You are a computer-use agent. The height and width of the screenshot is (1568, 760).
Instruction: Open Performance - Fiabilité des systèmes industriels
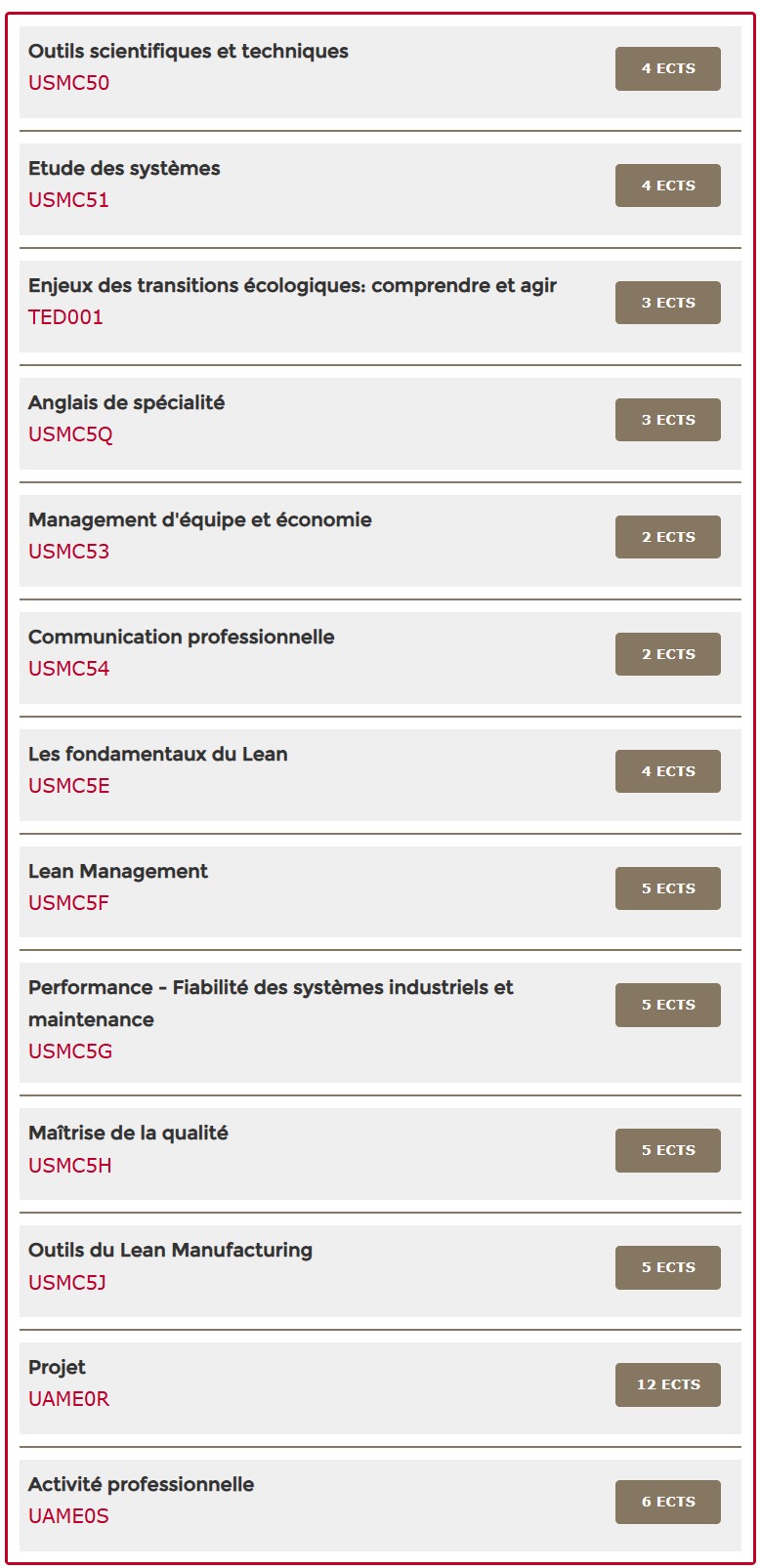pos(271,988)
